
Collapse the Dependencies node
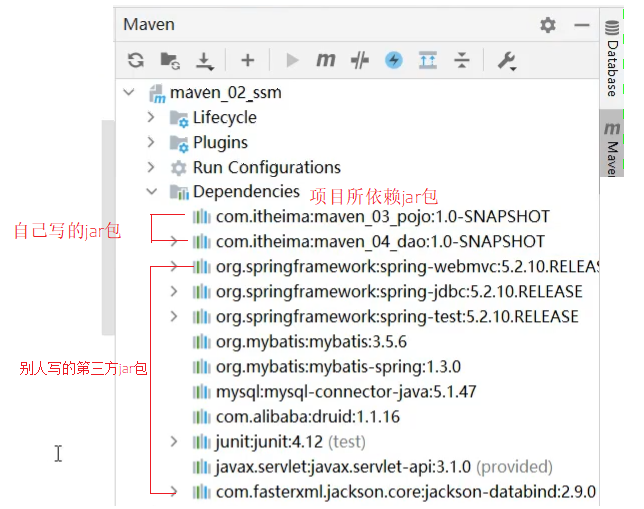[x=151, y=192]
